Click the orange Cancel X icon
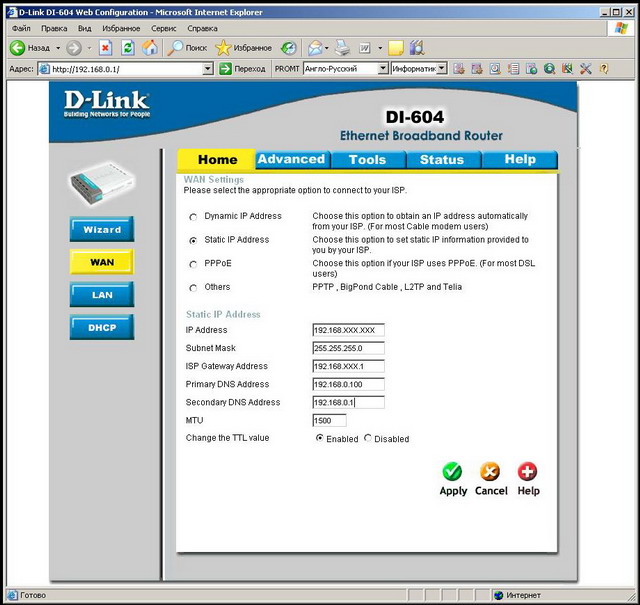Screen dimensions: 640x605 490,471
